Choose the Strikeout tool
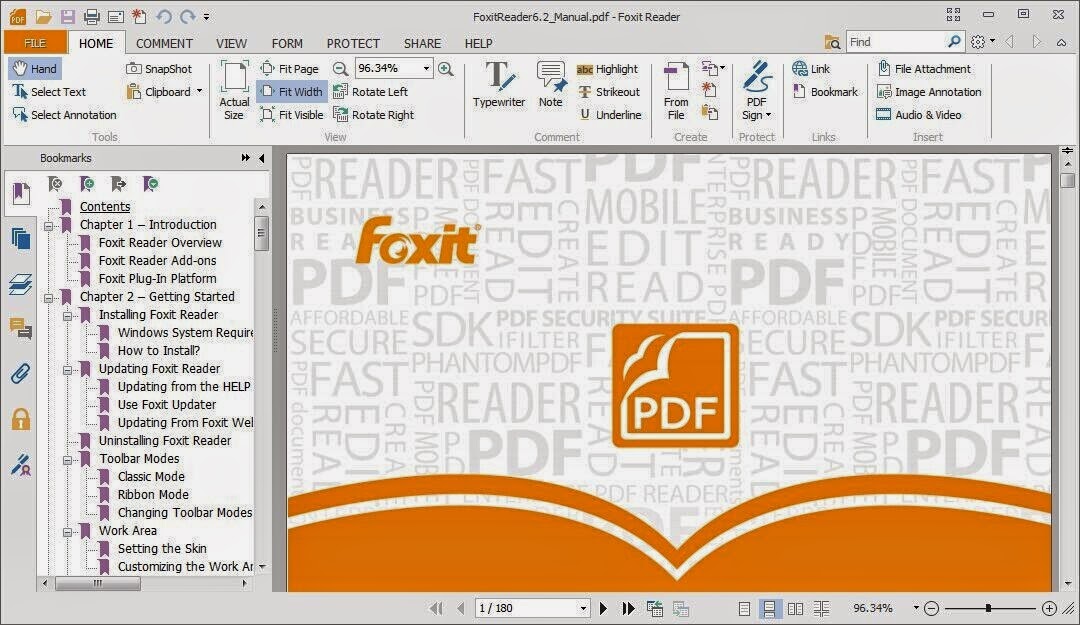This screenshot has height=625, width=1080. click(x=609, y=92)
